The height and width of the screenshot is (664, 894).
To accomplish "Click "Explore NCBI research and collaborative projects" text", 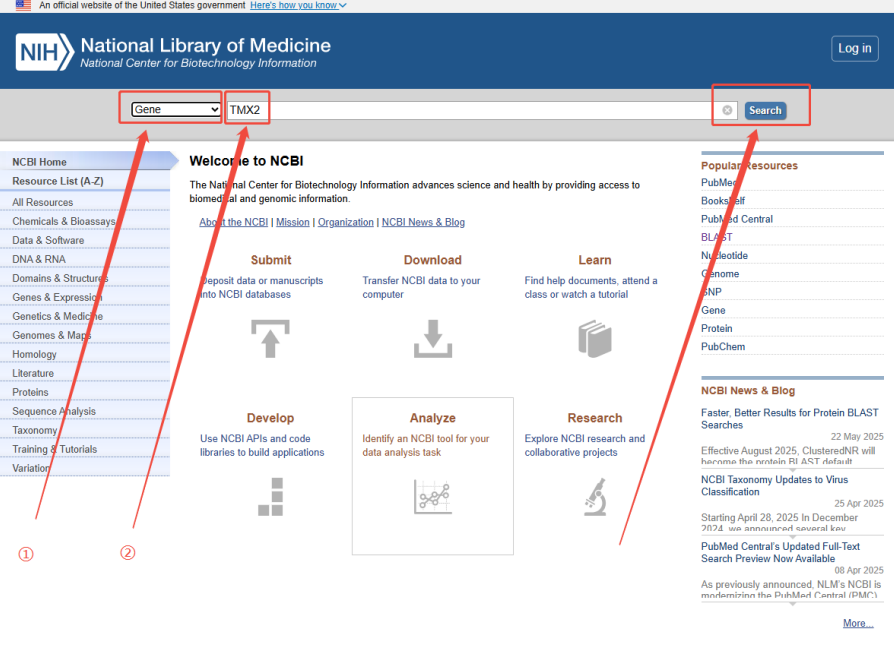I will click(x=584, y=445).
